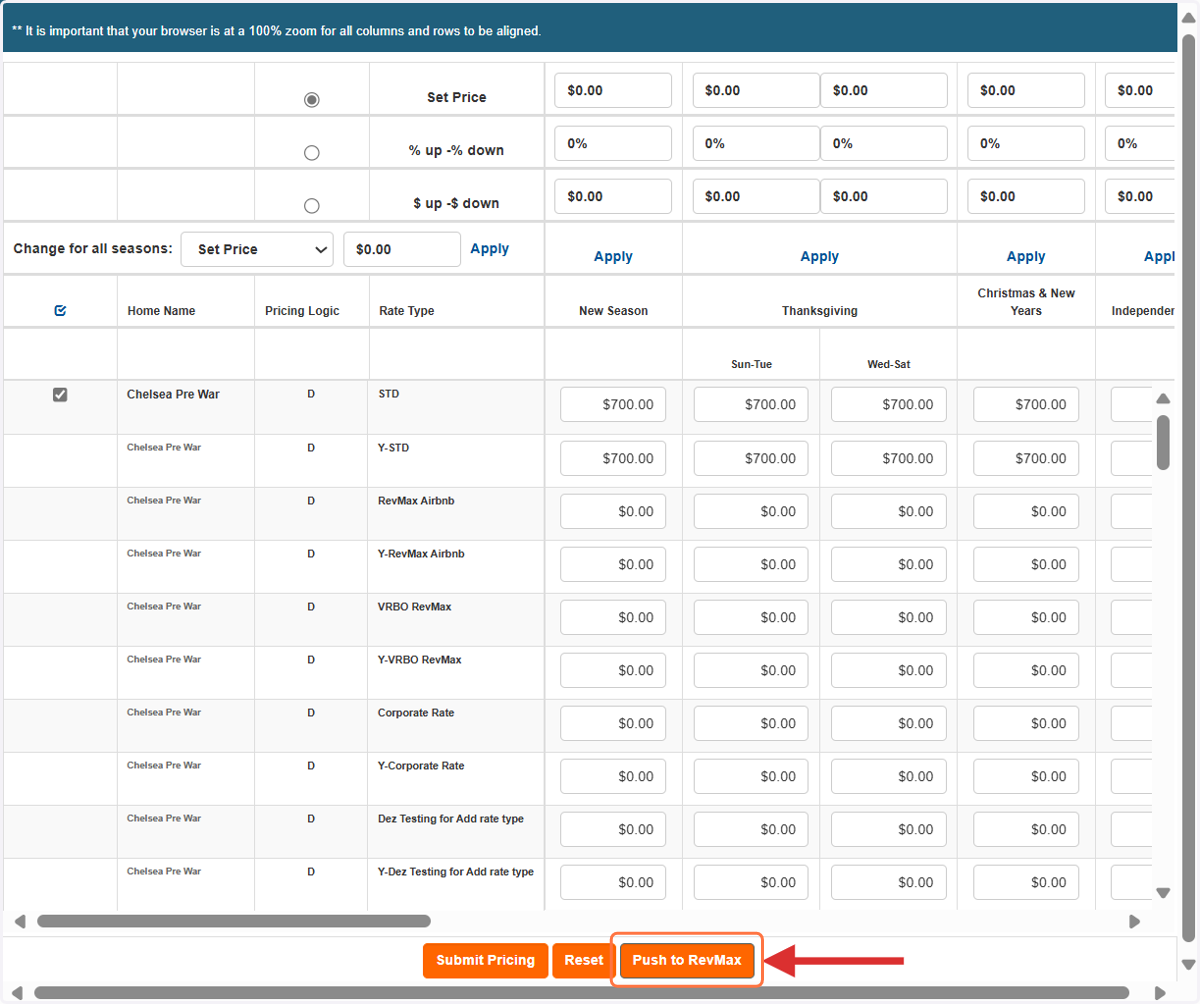Image resolution: width=1200 pixels, height=1004 pixels.
Task: Click Apply next to all-seasons amount field
Action: tap(490, 249)
